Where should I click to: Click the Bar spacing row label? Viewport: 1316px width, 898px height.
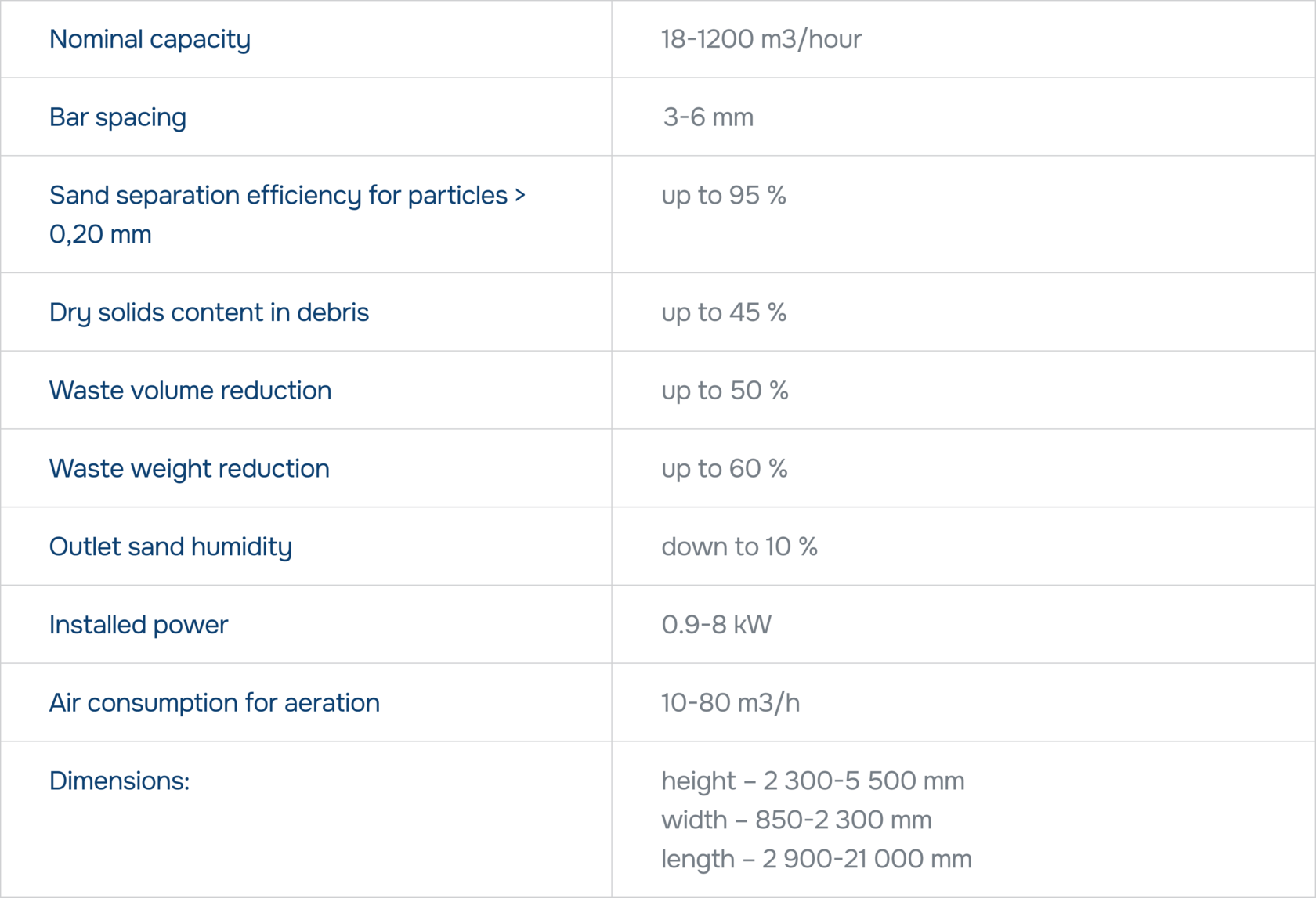[x=117, y=117]
